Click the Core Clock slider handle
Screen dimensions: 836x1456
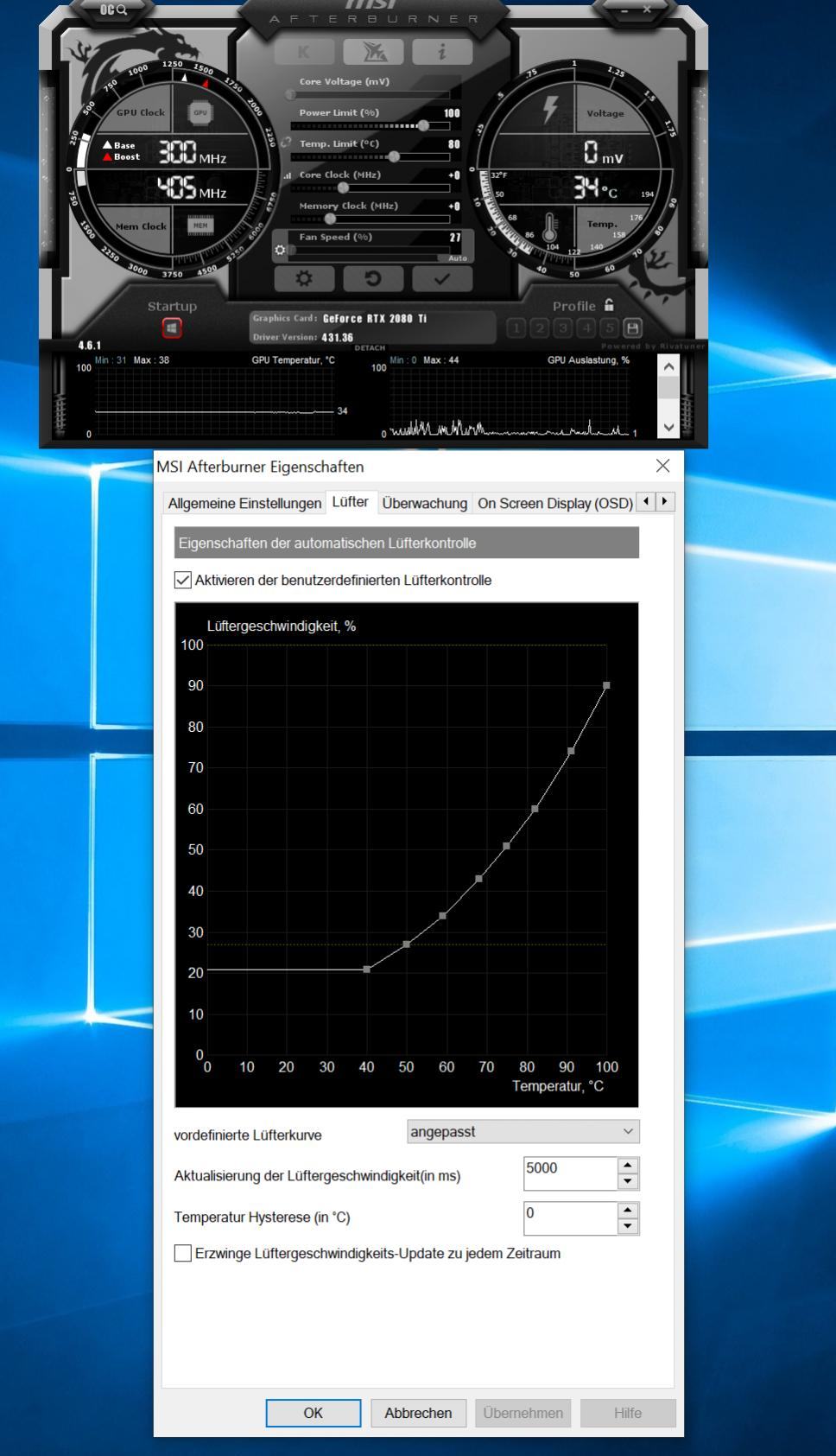click(344, 188)
